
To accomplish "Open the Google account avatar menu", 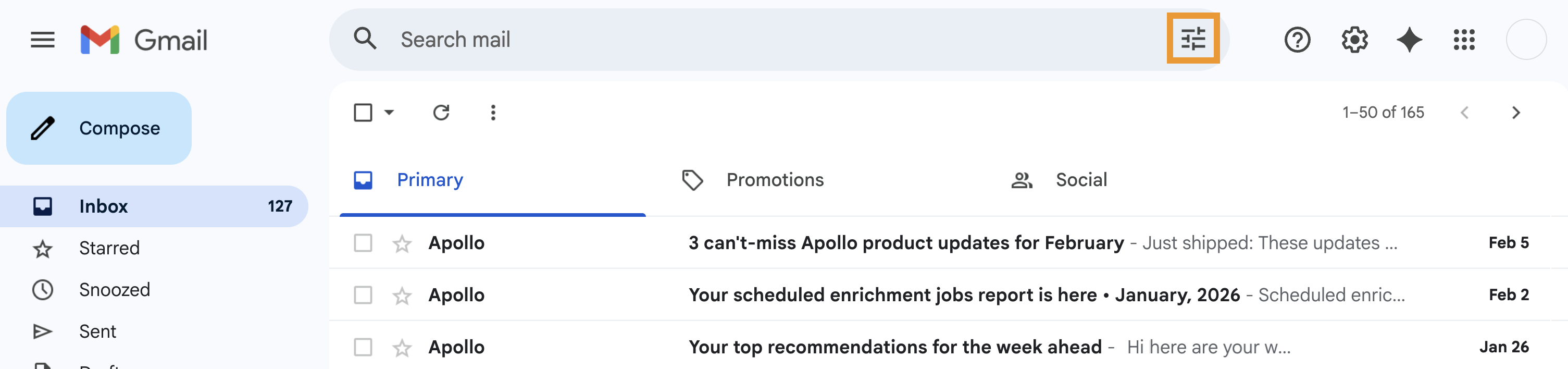I will [x=1525, y=40].
